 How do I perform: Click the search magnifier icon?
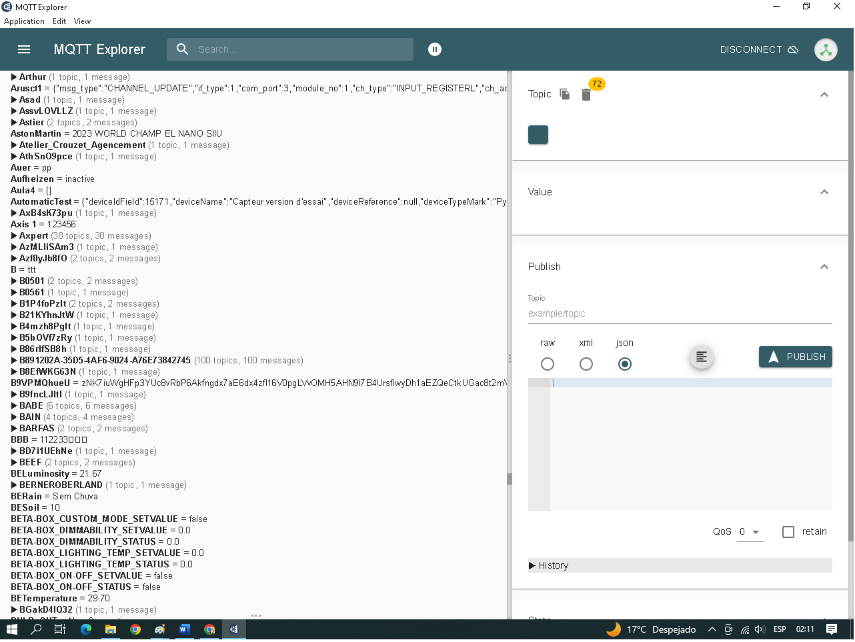(x=182, y=49)
